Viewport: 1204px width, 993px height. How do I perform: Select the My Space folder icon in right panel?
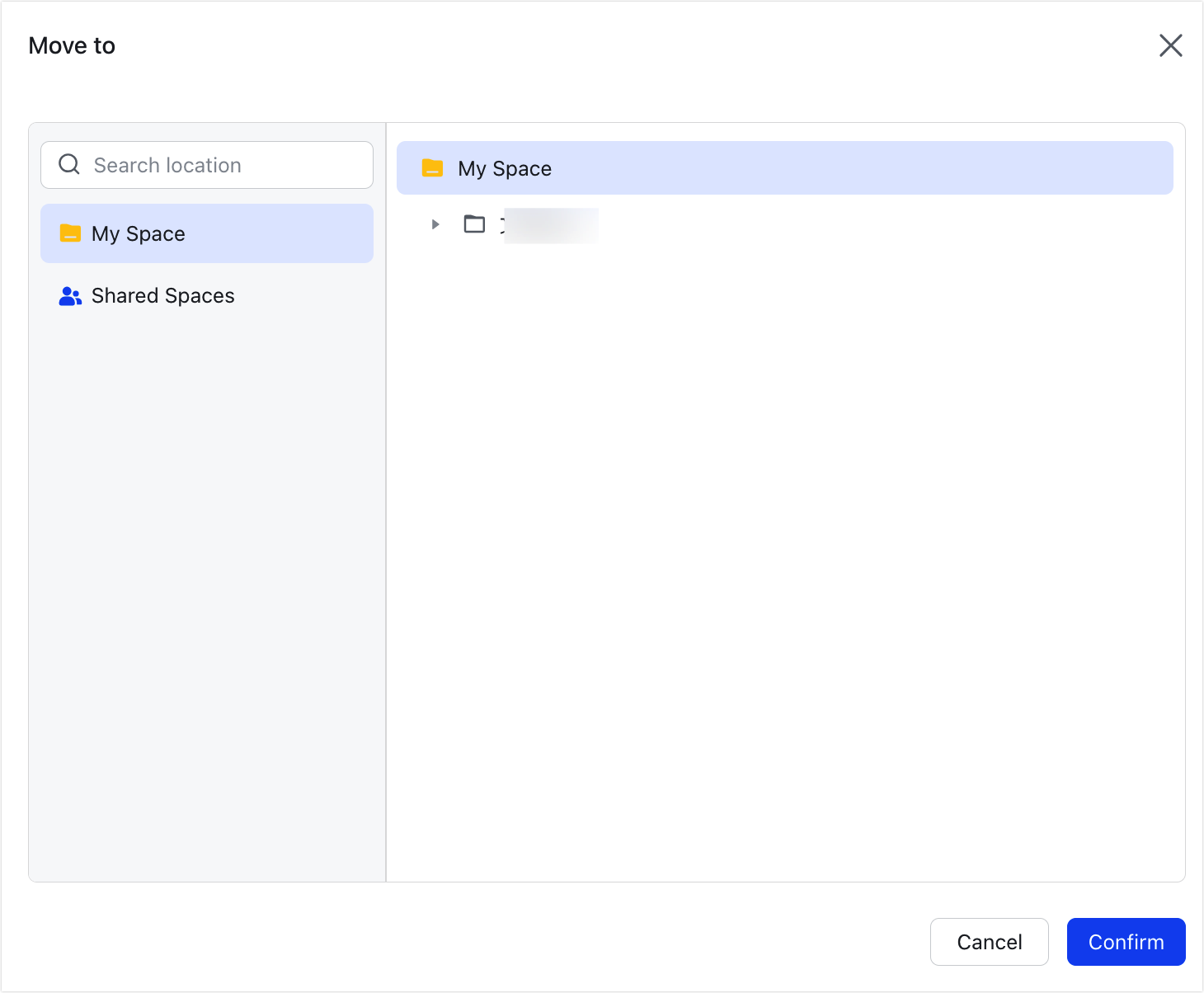click(431, 167)
